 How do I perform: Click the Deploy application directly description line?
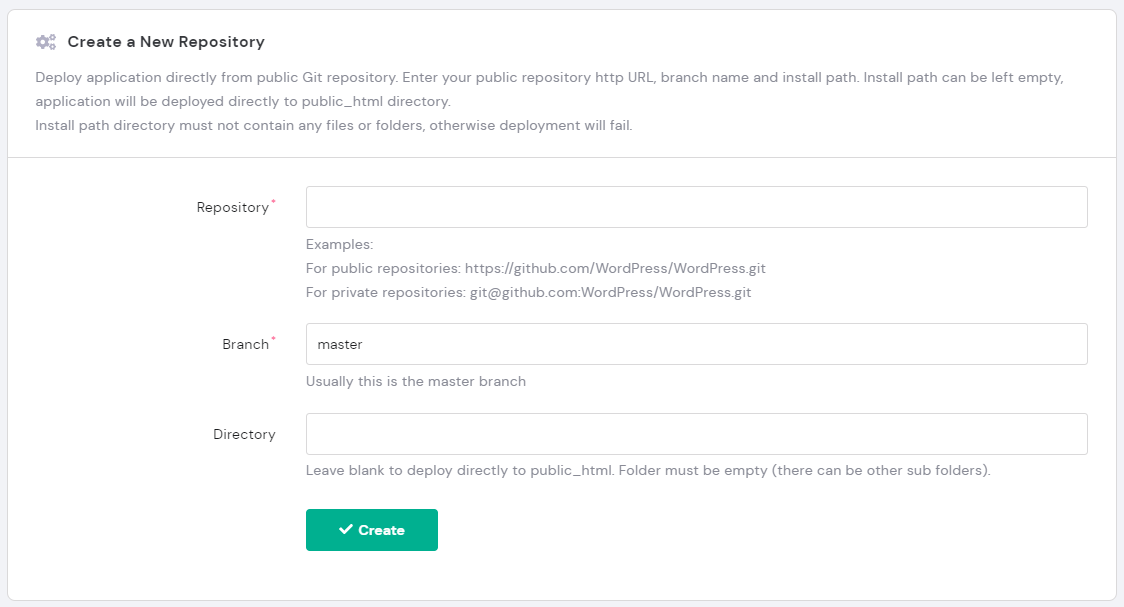point(548,78)
